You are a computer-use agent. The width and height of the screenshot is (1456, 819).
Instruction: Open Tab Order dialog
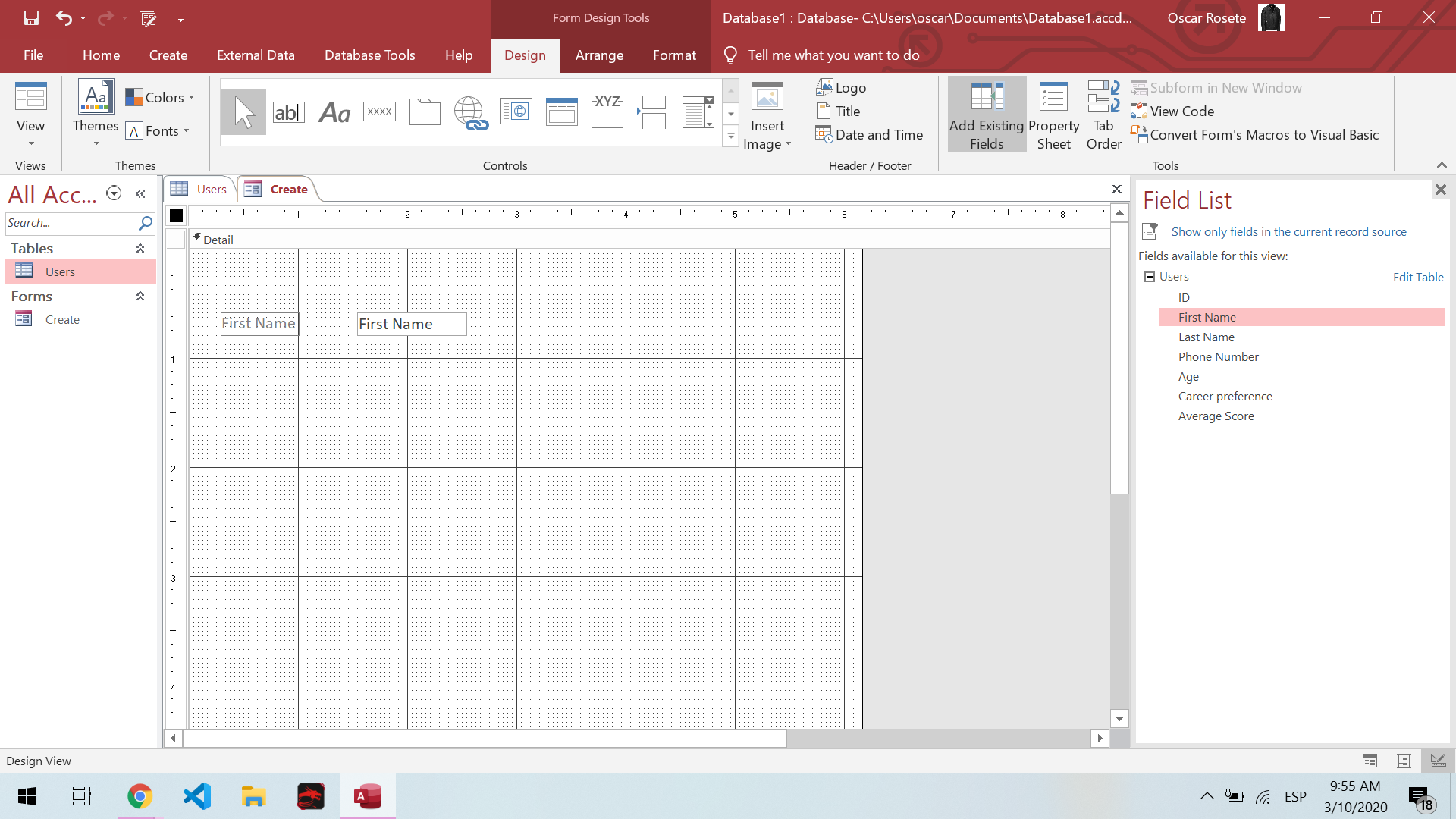pos(1103,114)
